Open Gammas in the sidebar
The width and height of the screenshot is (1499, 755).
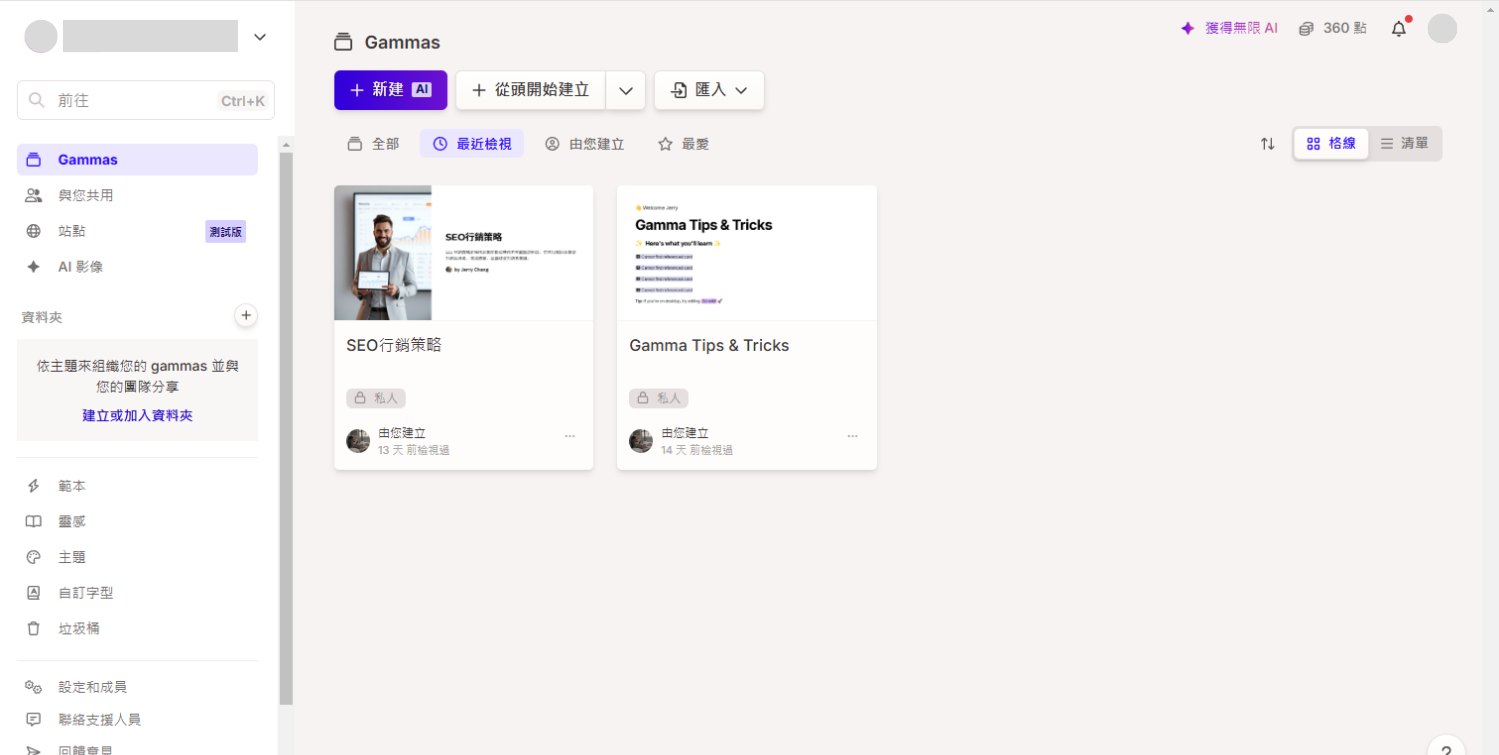coord(137,160)
